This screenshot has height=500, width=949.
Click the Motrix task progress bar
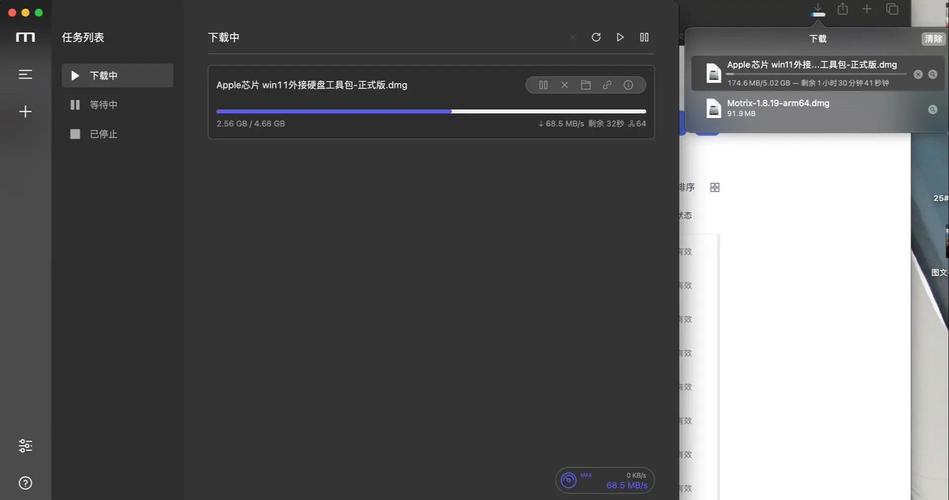coord(431,111)
